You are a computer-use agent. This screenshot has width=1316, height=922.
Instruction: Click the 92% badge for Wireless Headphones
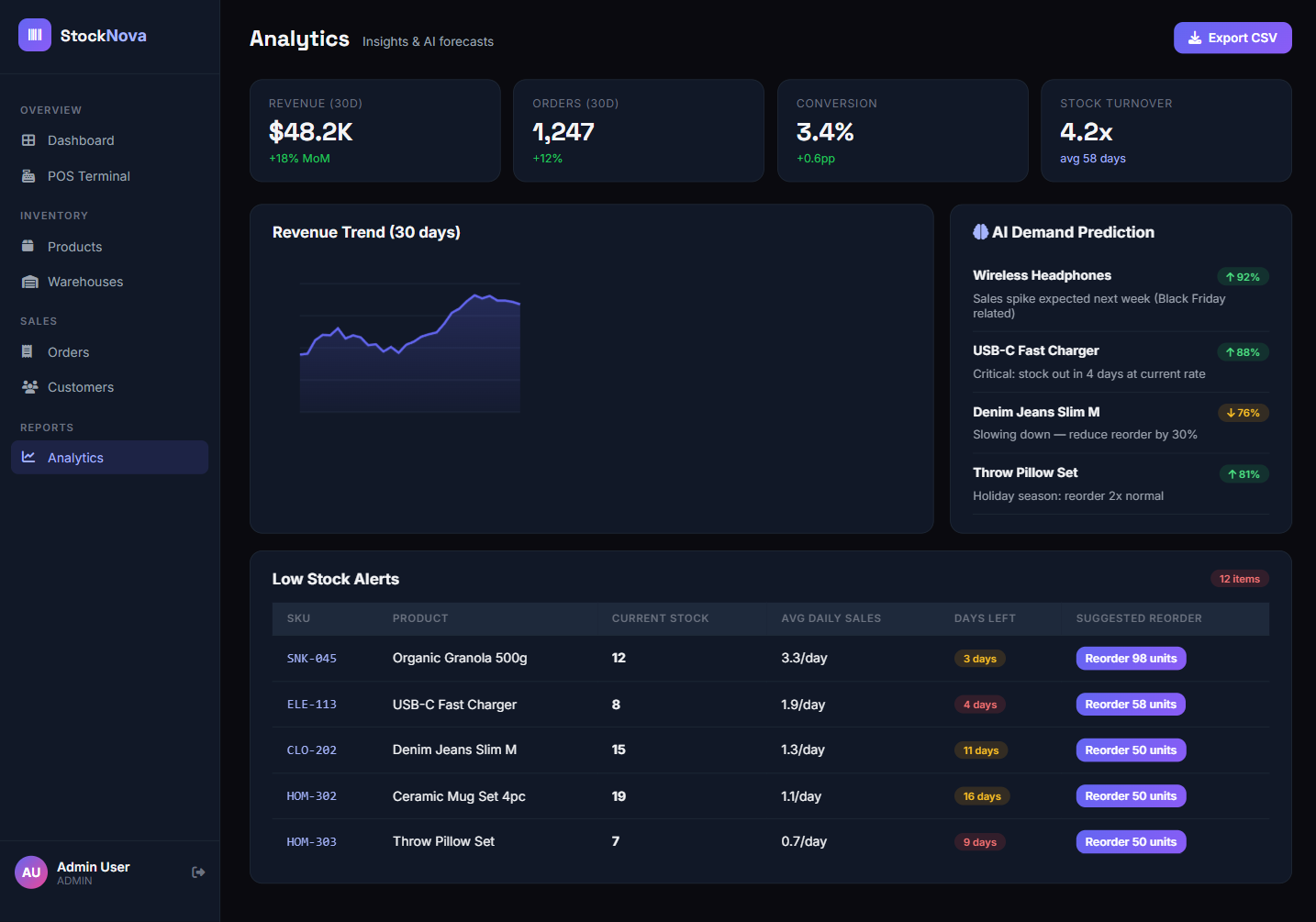click(x=1243, y=277)
